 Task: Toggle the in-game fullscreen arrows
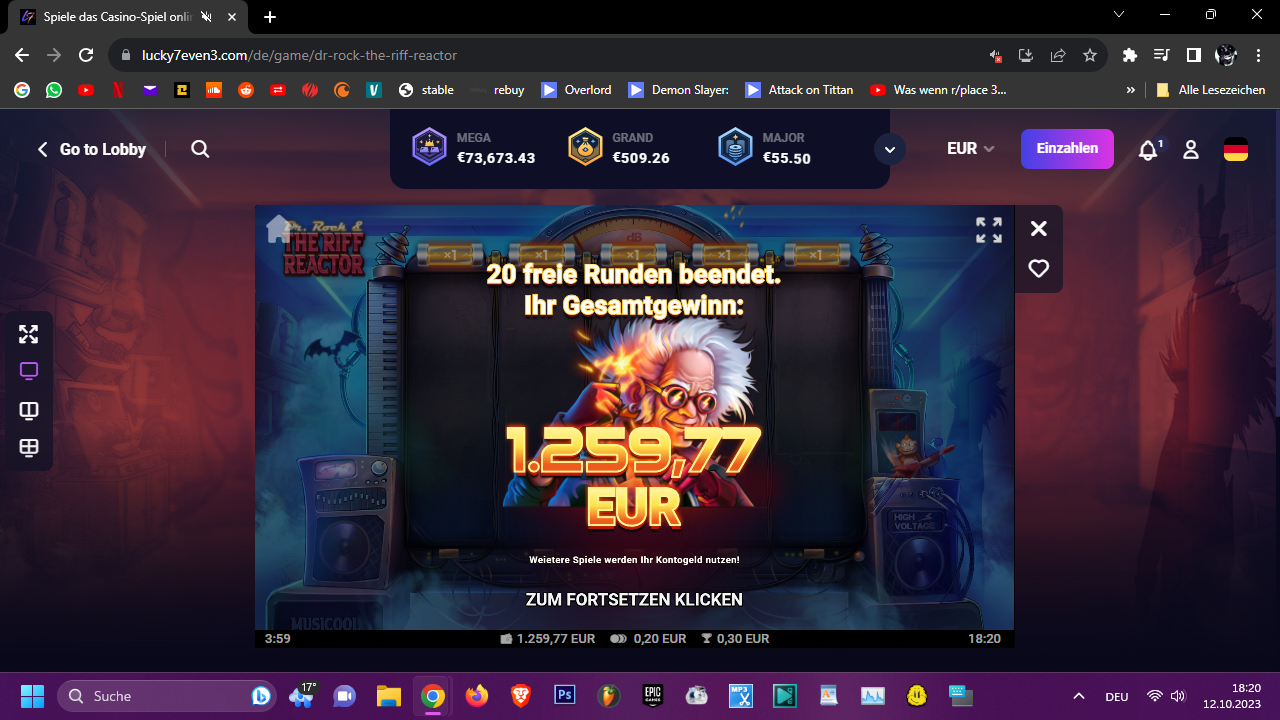[989, 230]
